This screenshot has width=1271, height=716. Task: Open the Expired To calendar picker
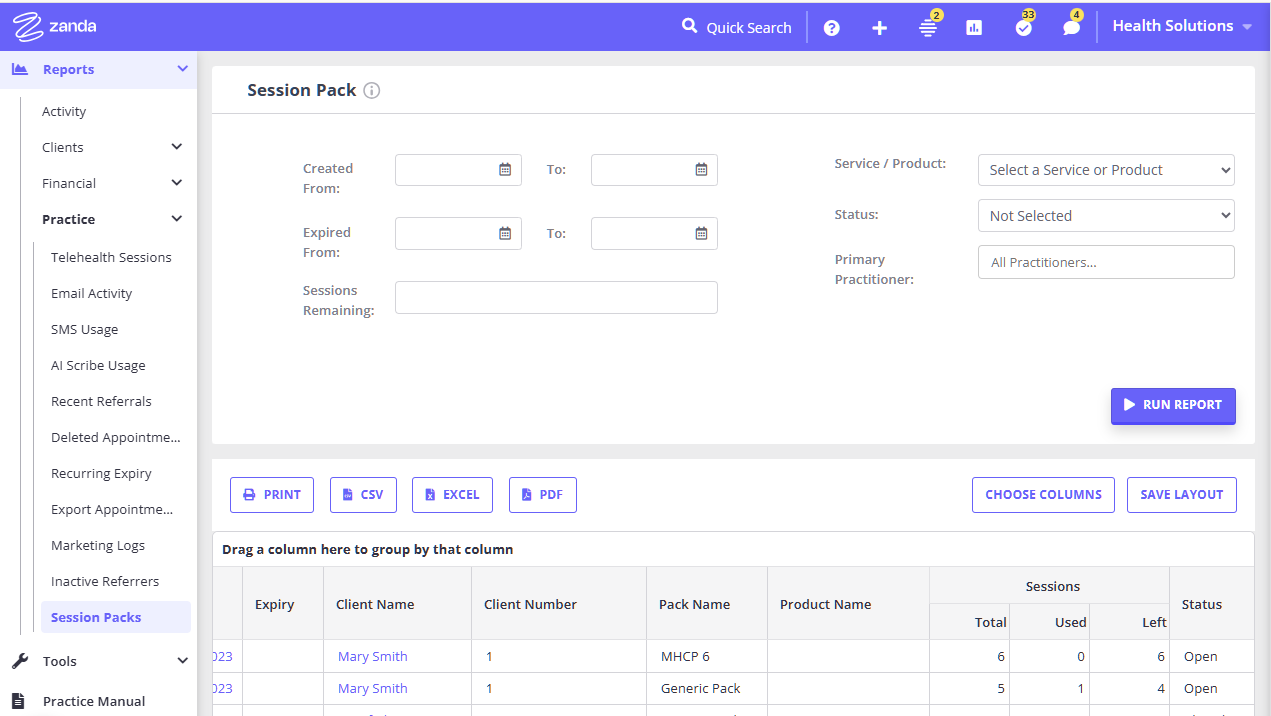[701, 234]
